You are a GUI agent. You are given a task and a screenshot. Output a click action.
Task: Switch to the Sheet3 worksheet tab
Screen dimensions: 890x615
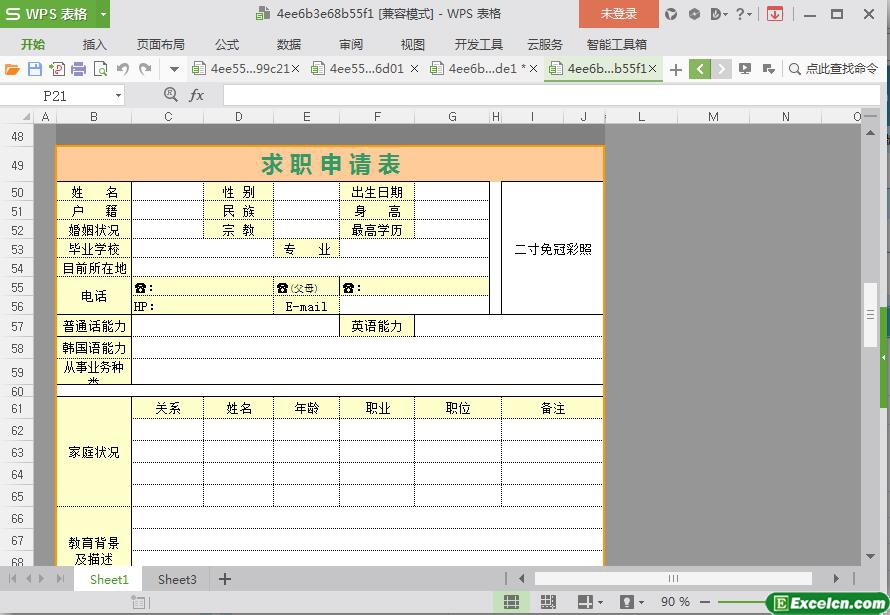177,579
